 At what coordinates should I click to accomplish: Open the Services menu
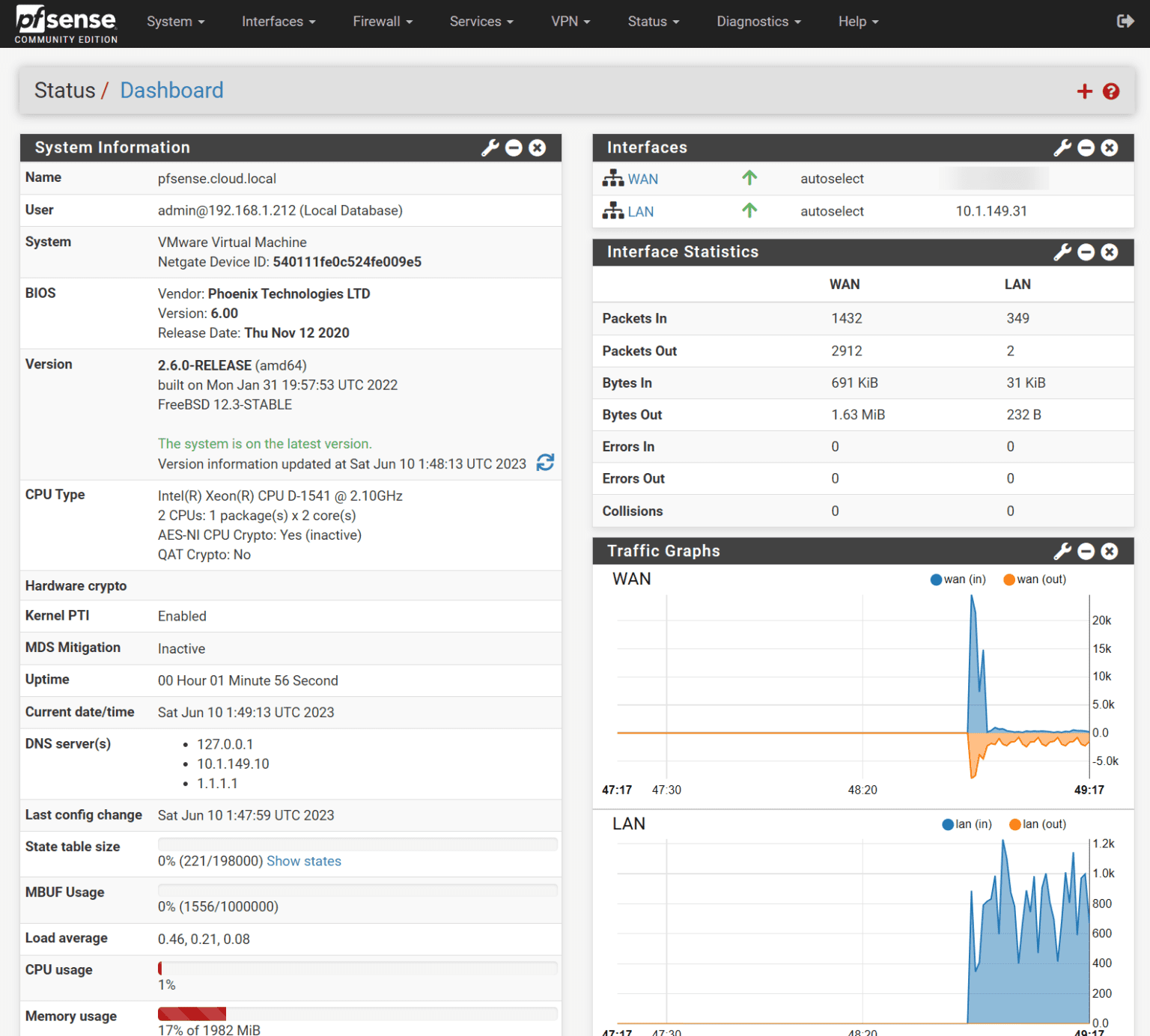[481, 22]
